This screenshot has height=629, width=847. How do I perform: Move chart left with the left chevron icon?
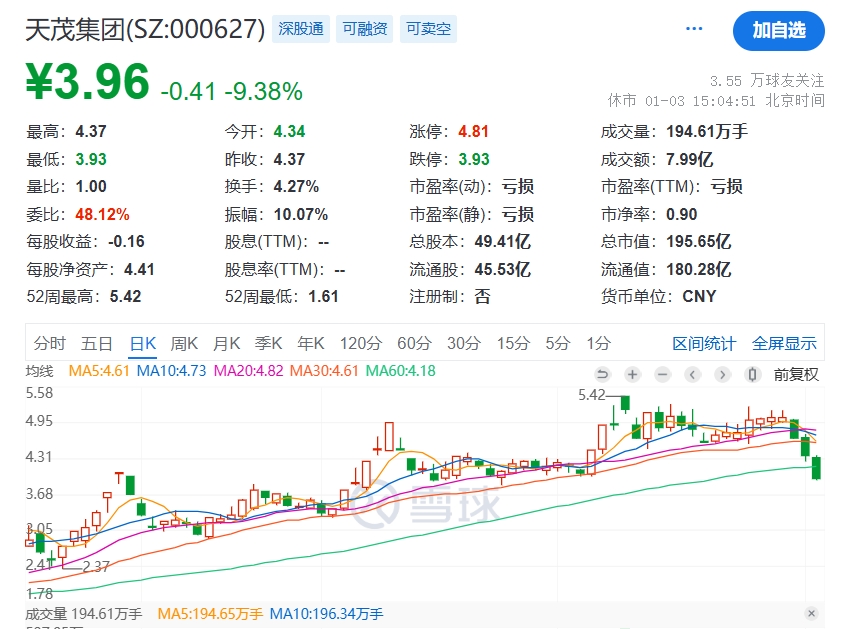click(693, 374)
